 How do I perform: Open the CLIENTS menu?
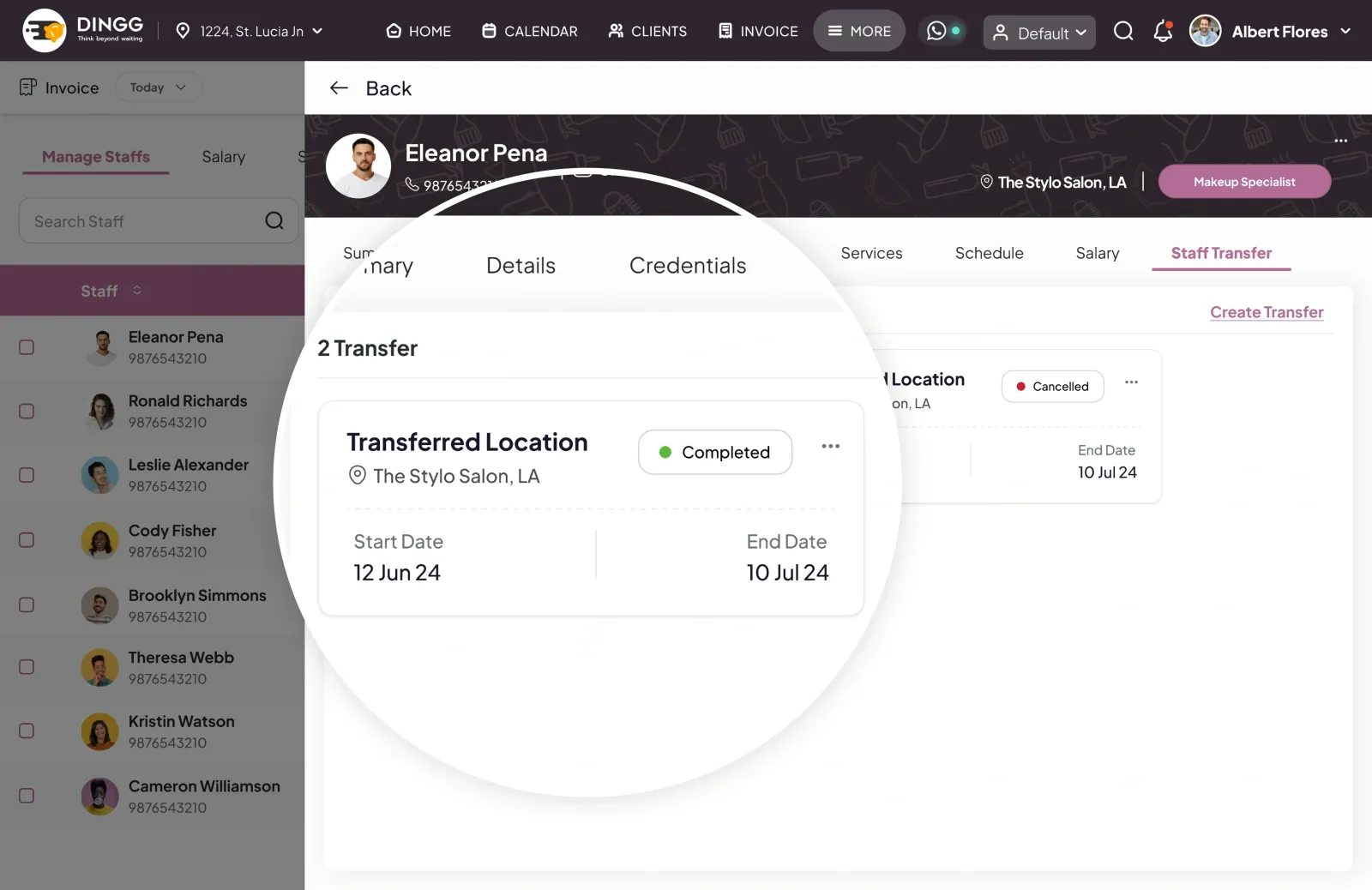tap(647, 31)
